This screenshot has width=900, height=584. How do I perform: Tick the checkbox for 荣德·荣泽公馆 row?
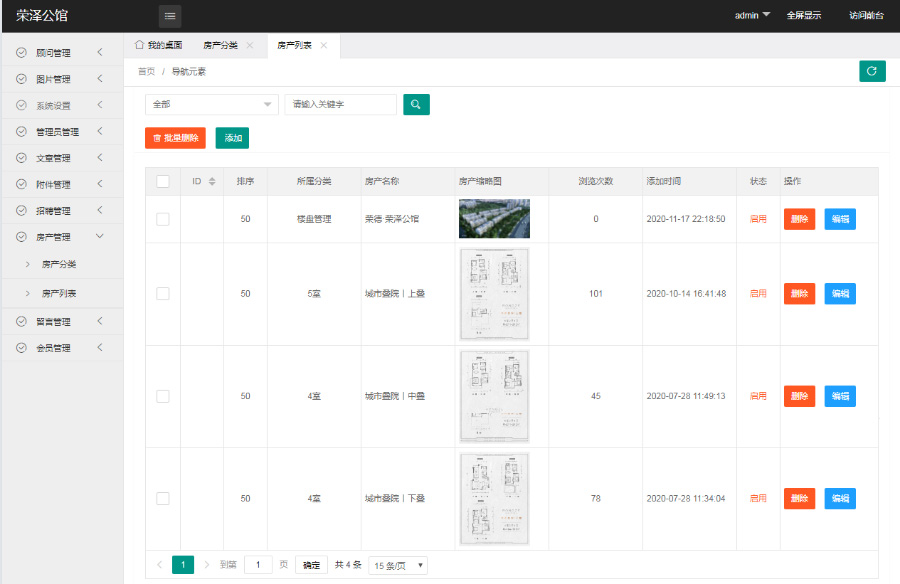coord(163,219)
